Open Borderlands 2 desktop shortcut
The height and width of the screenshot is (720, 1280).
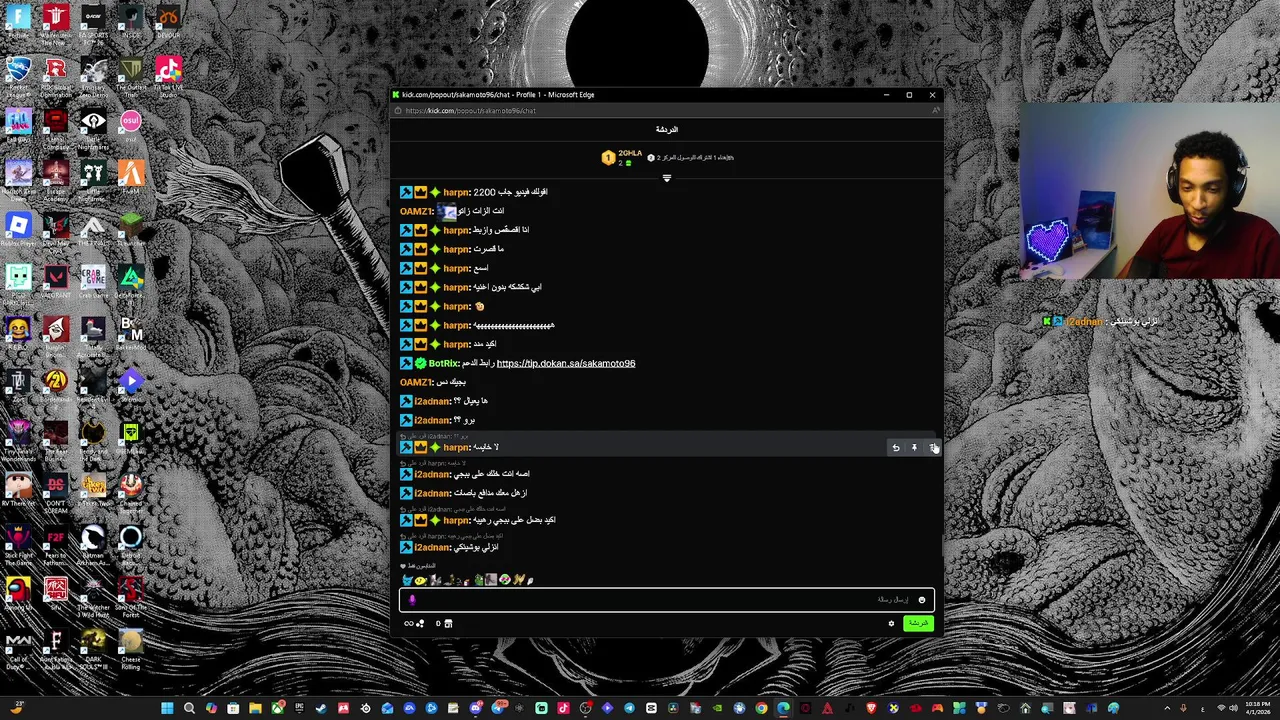(x=56, y=387)
